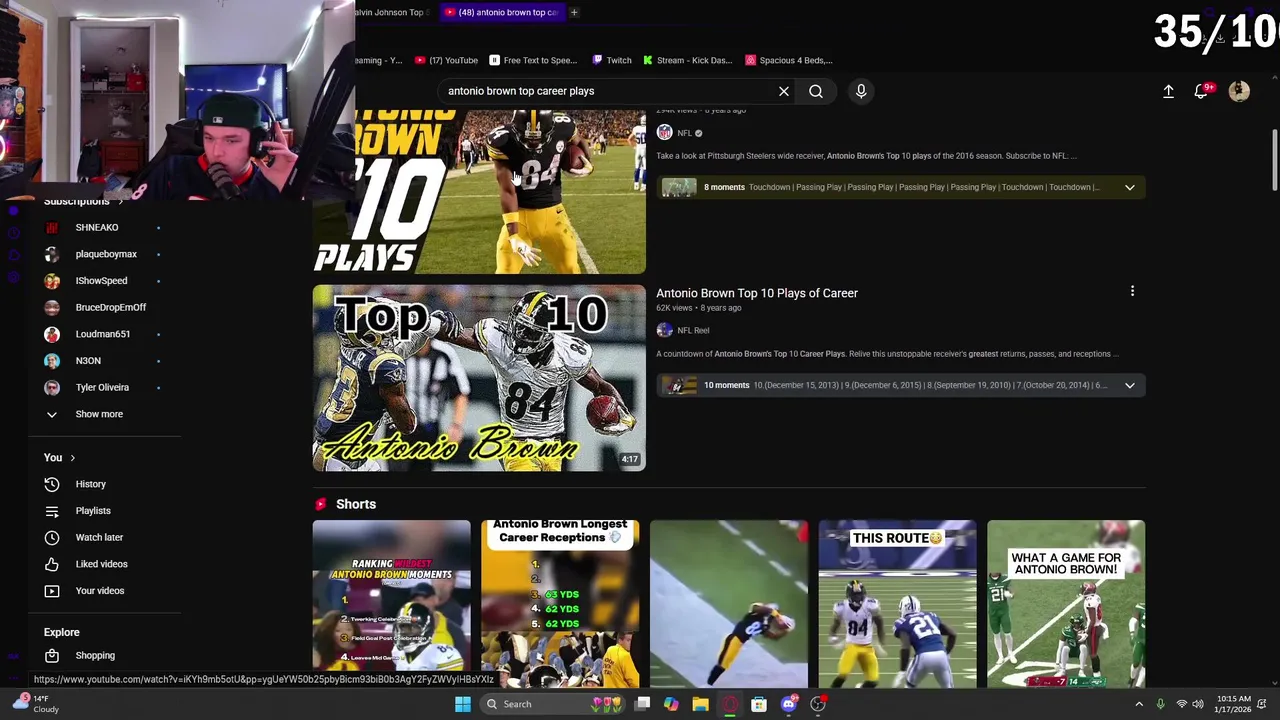This screenshot has width=1280, height=720.
Task: Open the Opera GX taskbar icon
Action: (x=730, y=704)
